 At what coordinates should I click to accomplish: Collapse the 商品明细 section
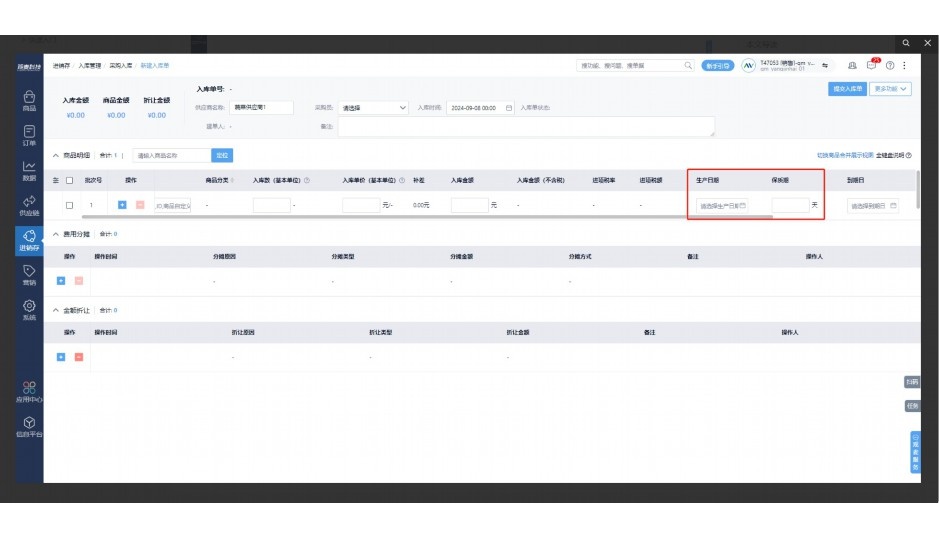pos(56,156)
